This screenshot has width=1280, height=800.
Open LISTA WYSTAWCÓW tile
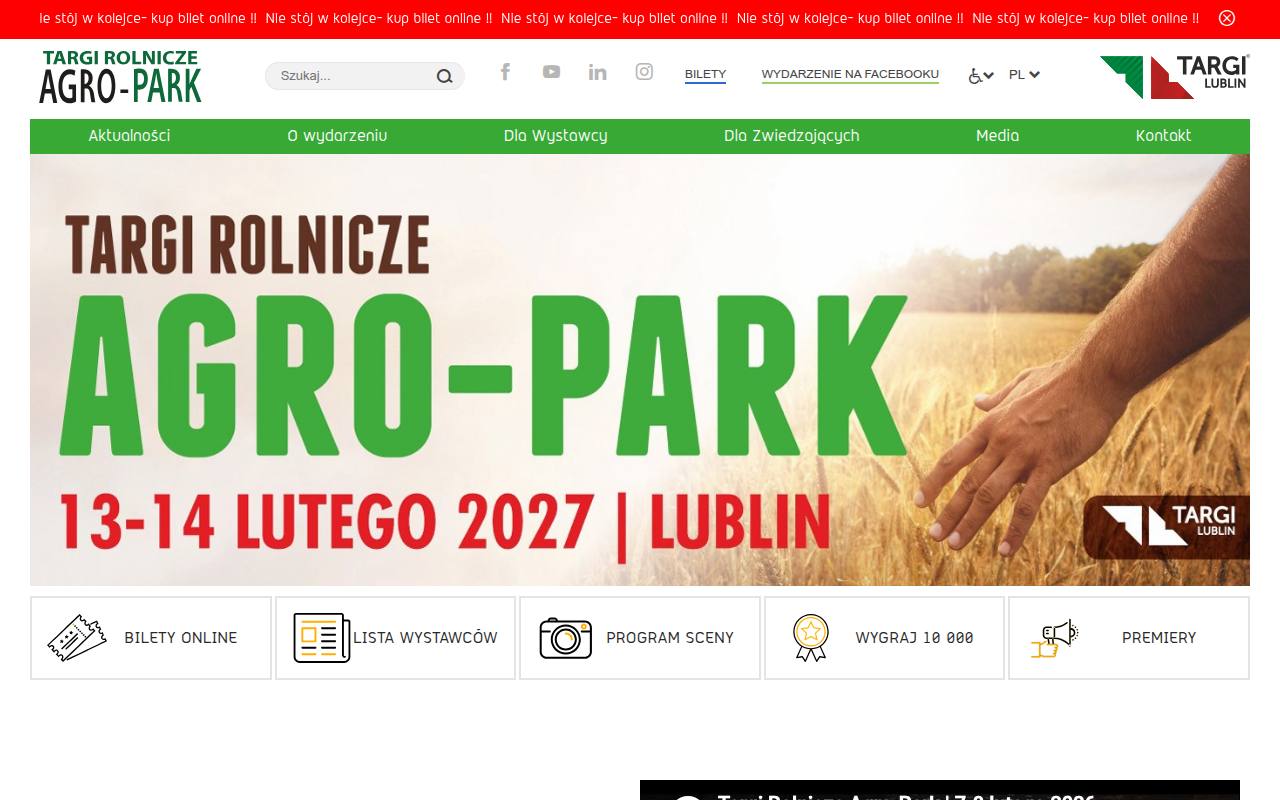[x=395, y=638]
